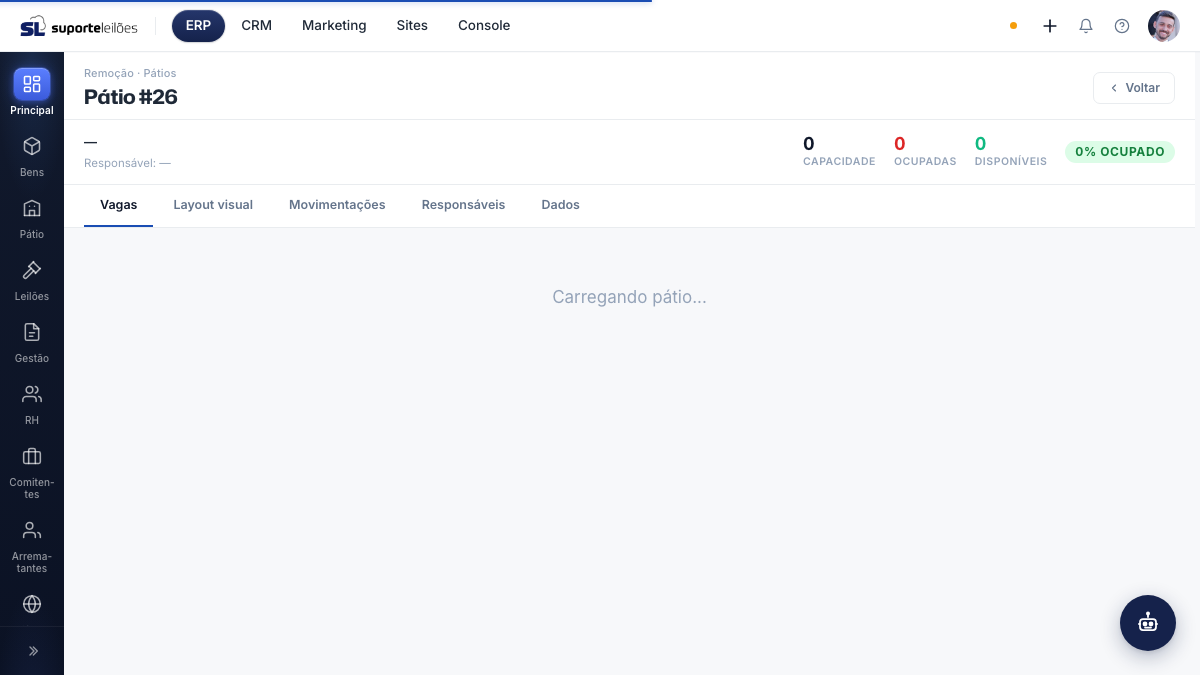Switch to the Marketing module
1200x675 pixels.
tap(334, 26)
